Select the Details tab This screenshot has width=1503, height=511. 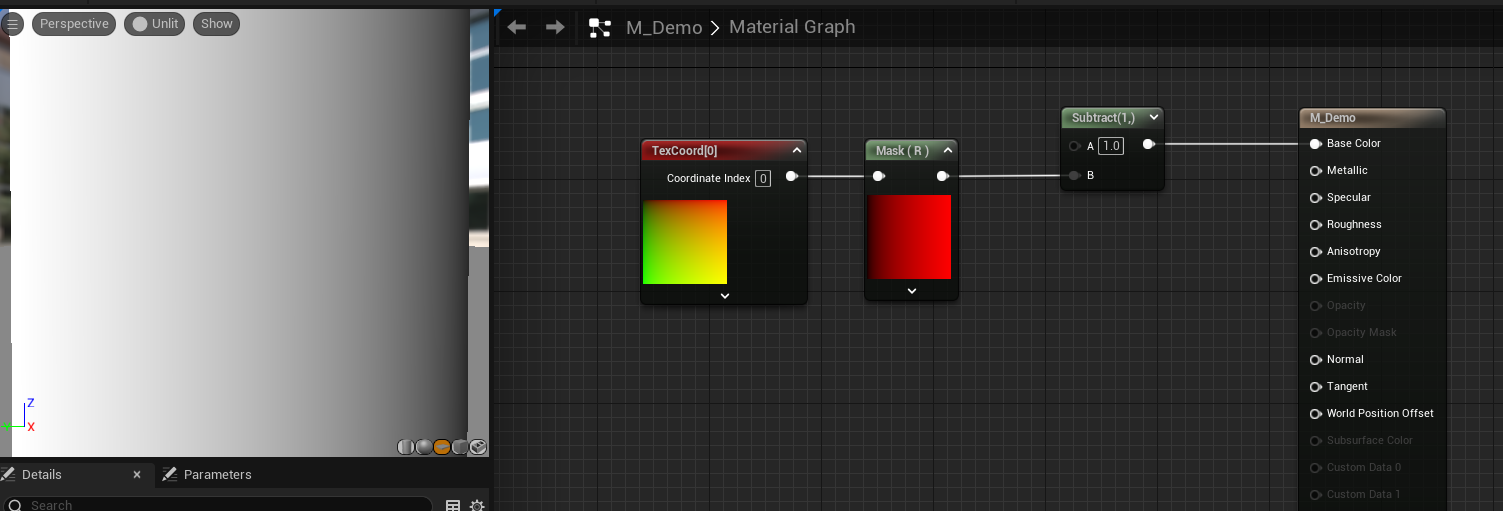42,474
